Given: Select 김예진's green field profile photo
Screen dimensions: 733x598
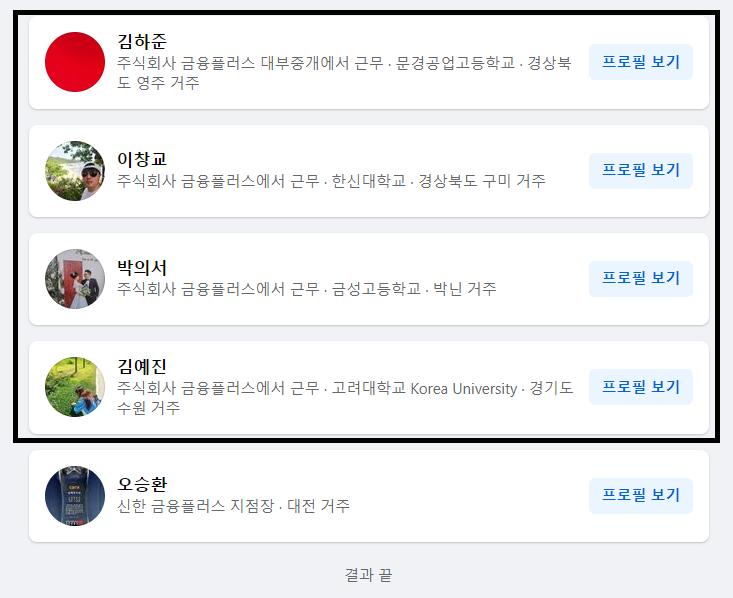Looking at the screenshot, I should point(75,387).
